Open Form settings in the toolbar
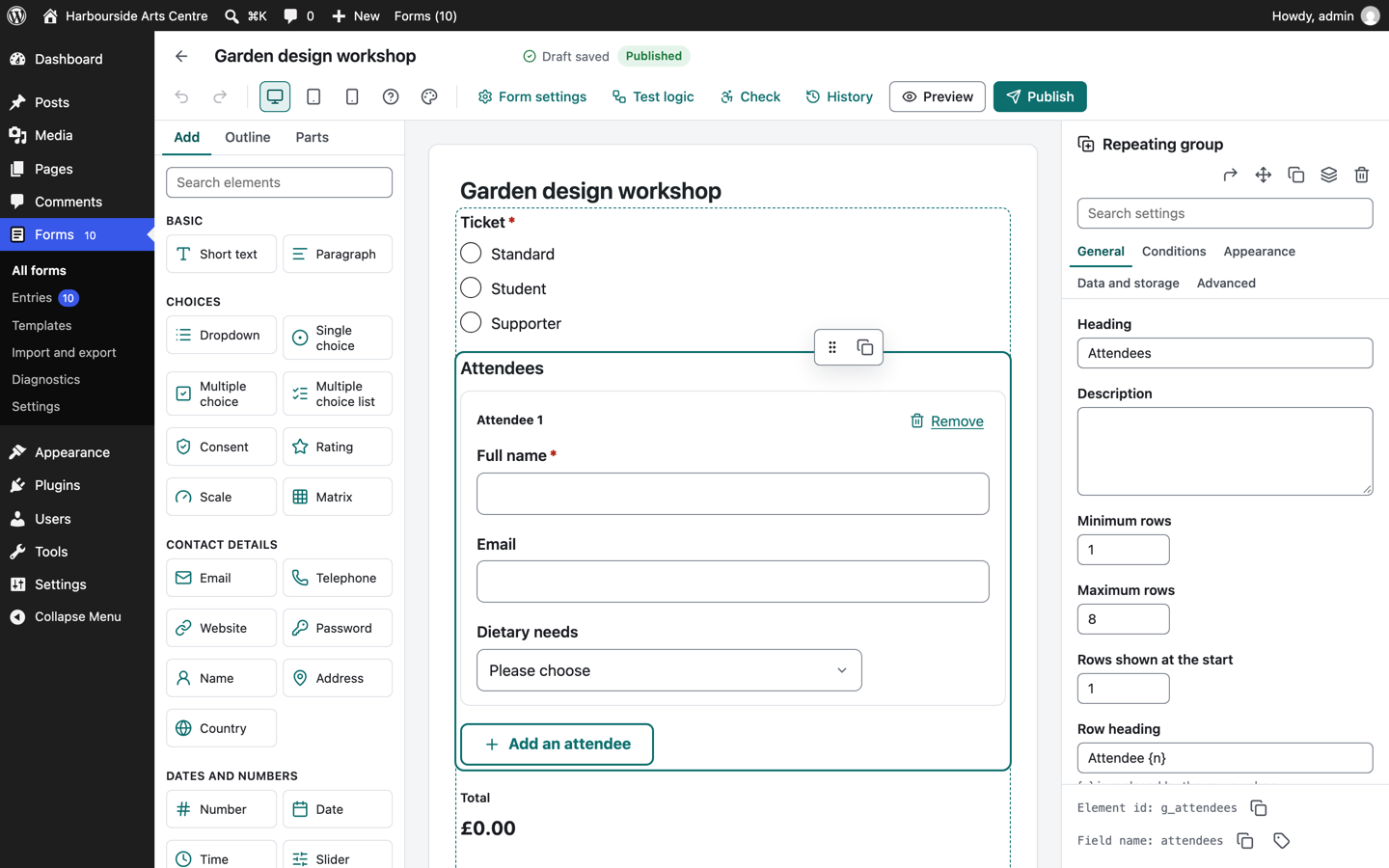Image resolution: width=1389 pixels, height=868 pixels. pos(532,96)
